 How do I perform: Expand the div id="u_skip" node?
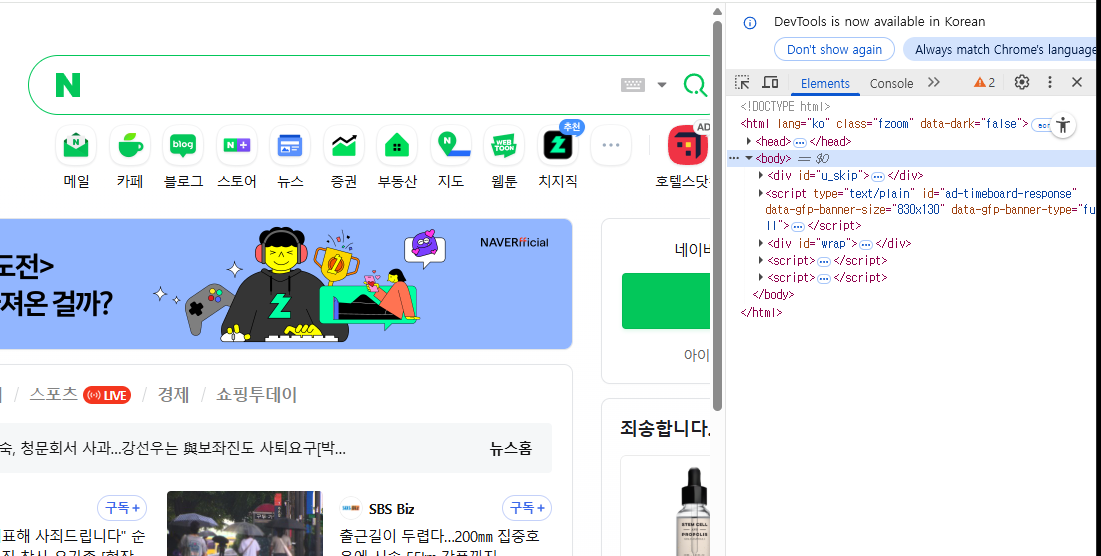(x=761, y=176)
